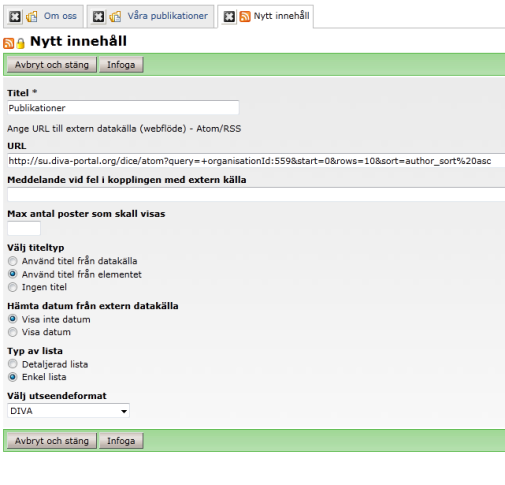
Task: Click the Max antal poster field
Action: pos(24,228)
